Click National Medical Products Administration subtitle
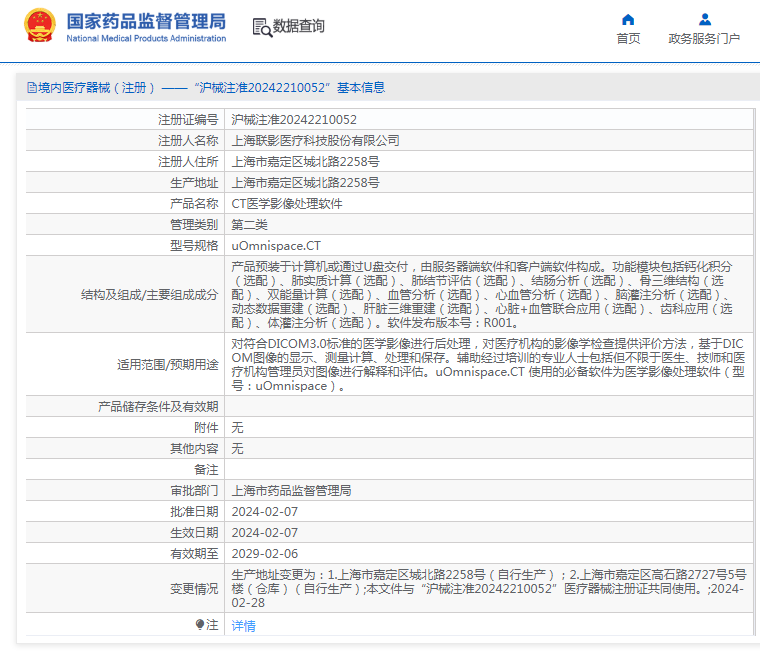 coord(146,38)
